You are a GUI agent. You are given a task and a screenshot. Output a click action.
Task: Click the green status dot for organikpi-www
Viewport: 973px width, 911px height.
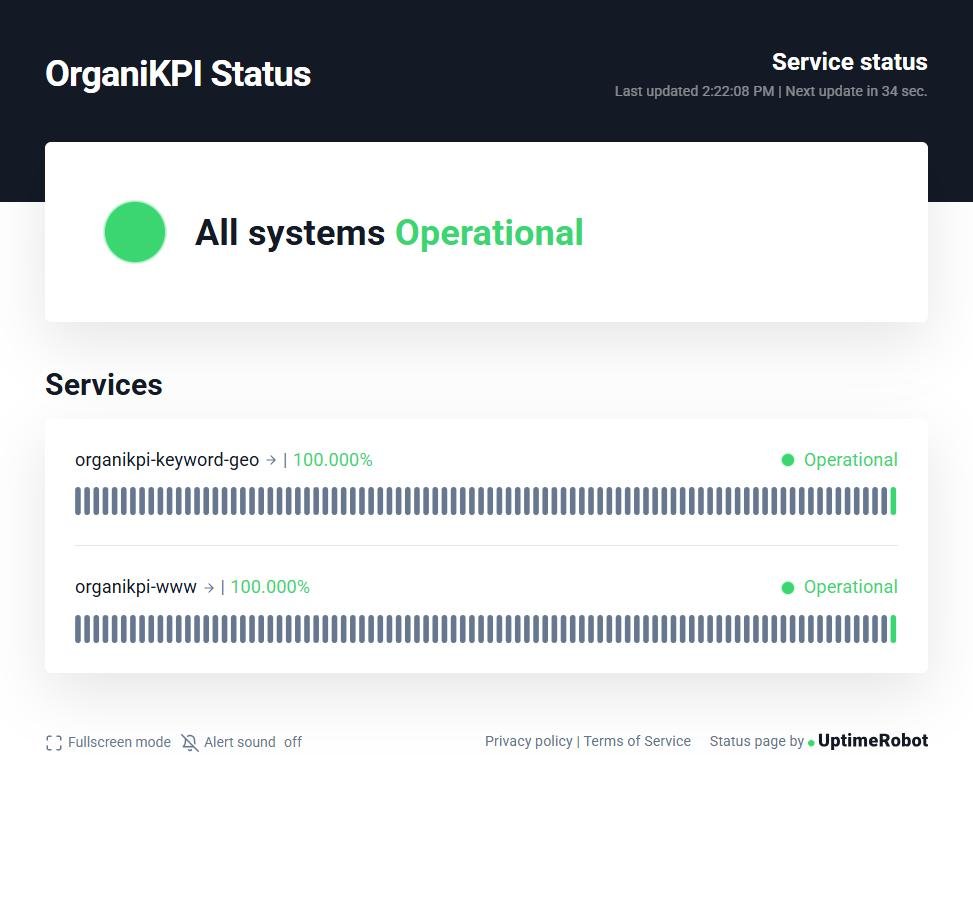[788, 588]
